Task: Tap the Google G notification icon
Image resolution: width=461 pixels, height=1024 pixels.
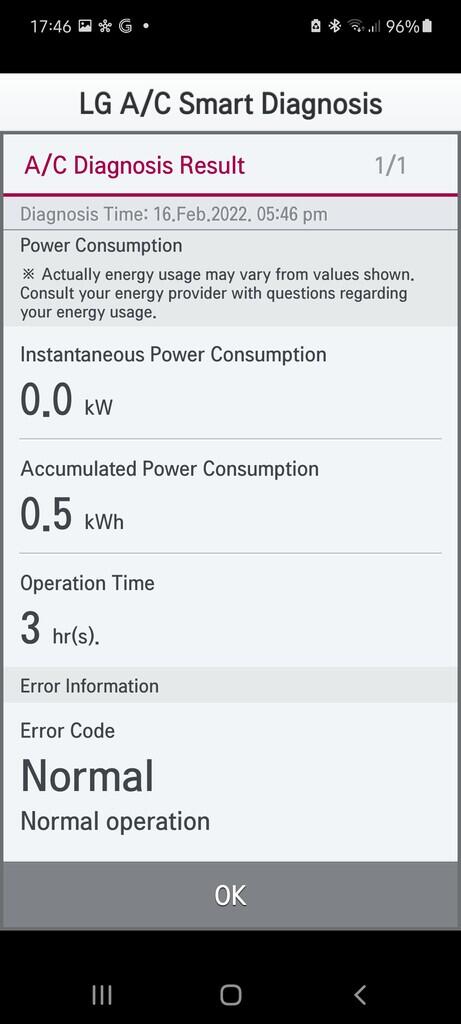Action: [125, 26]
